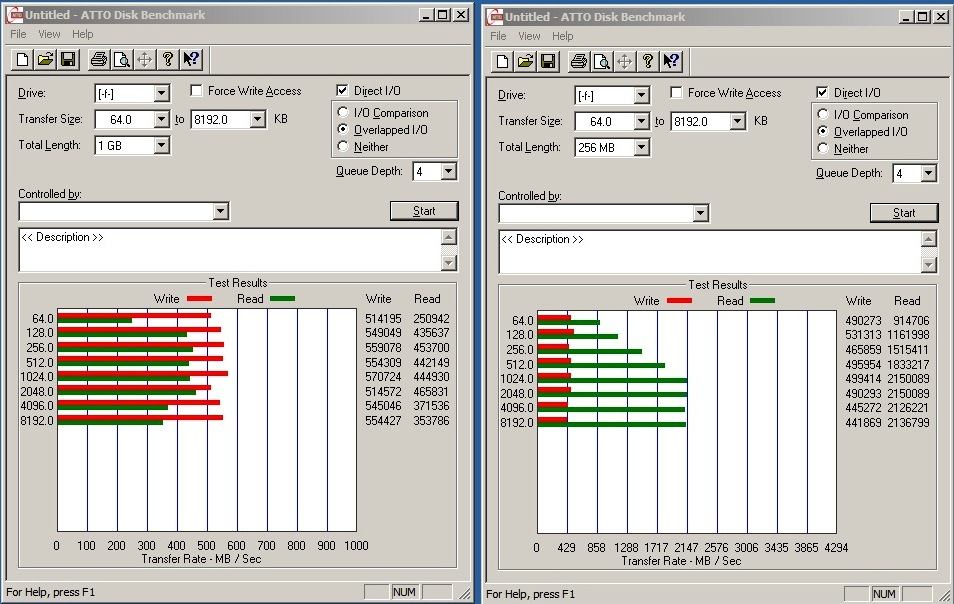Image resolution: width=954 pixels, height=604 pixels.
Task: Open Help menu in left window
Action: point(83,34)
